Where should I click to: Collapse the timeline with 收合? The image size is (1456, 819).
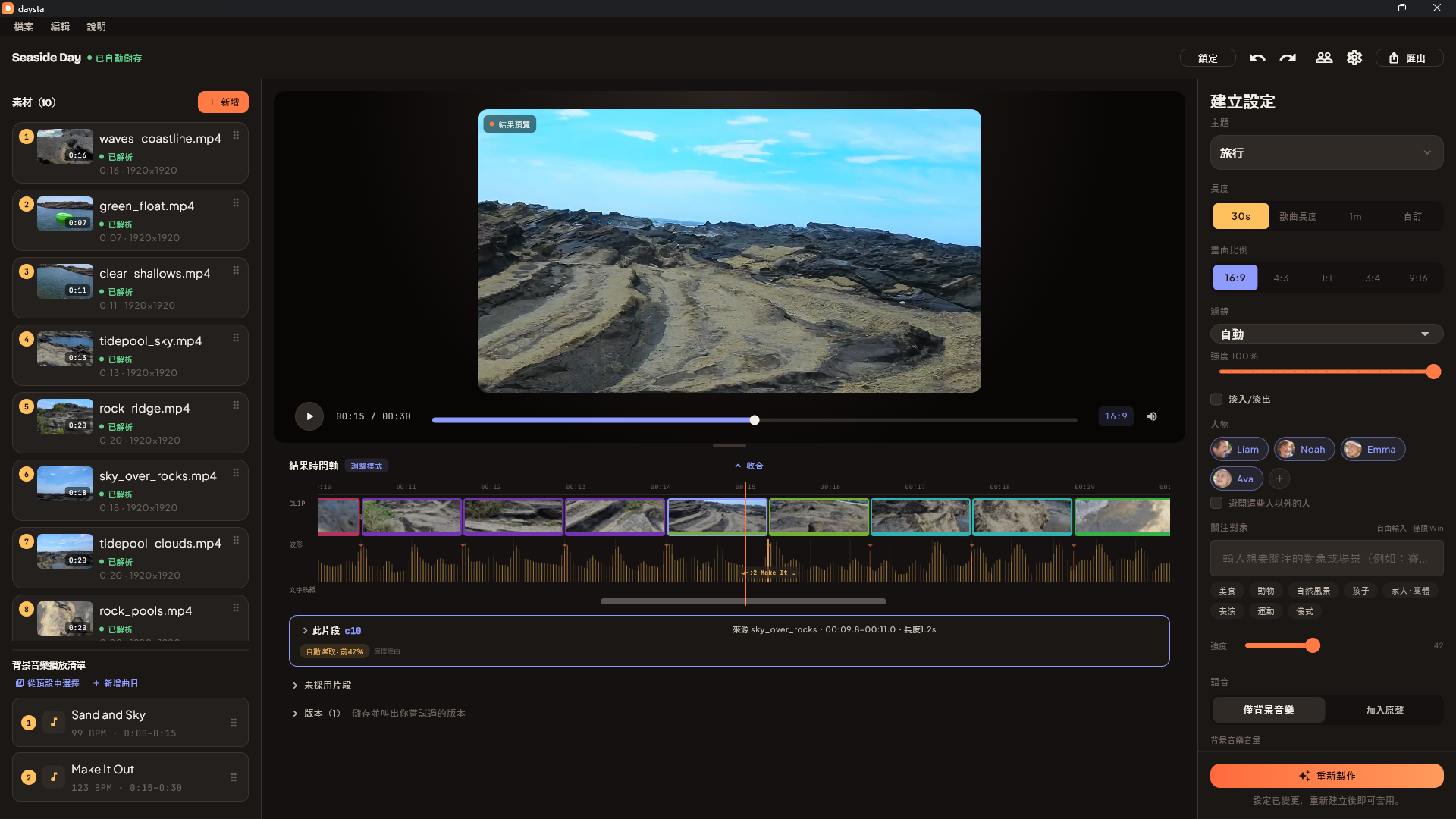pyautogui.click(x=749, y=466)
